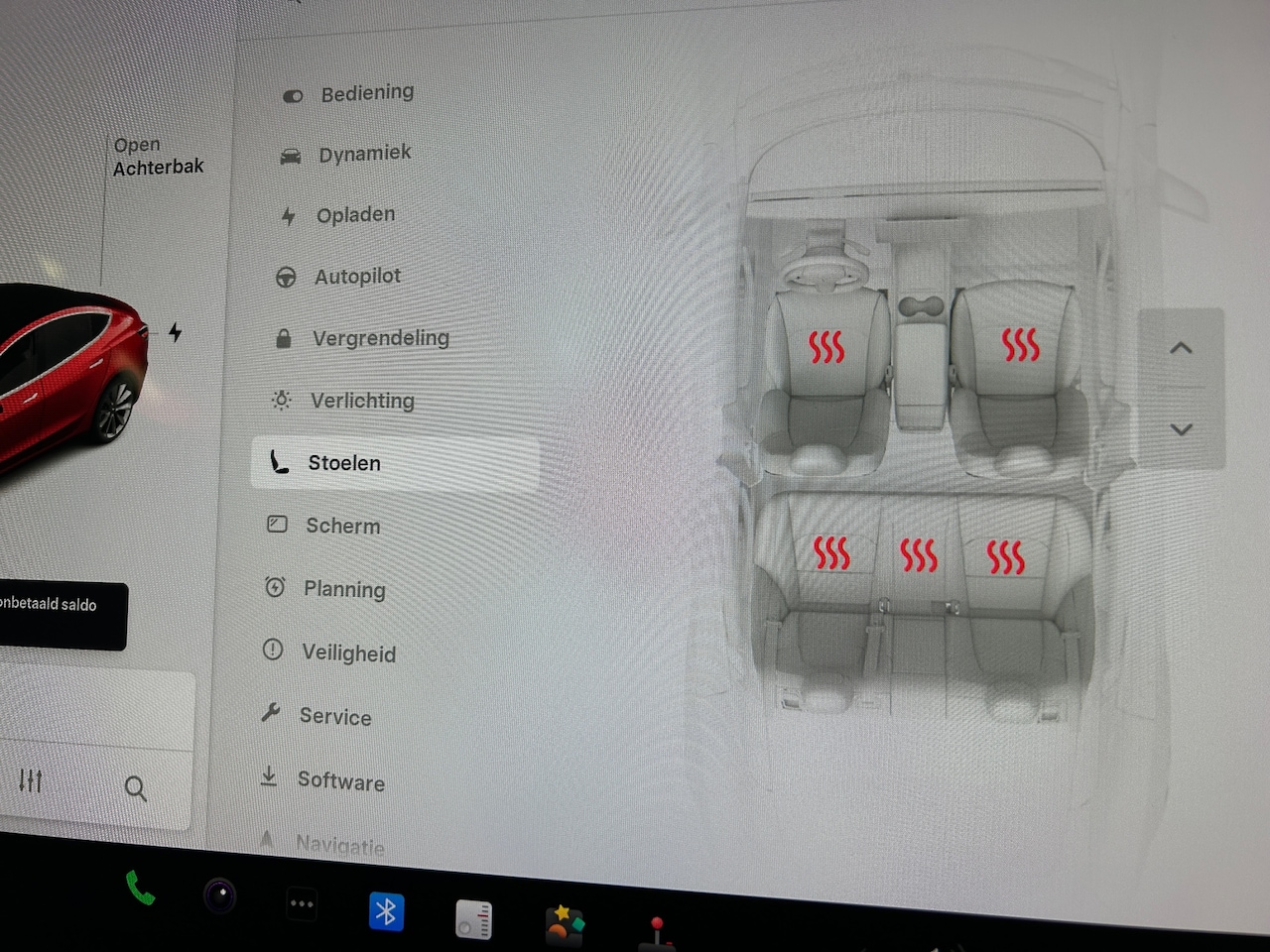Select Autopilot in settings menu
The height and width of the screenshot is (952, 1270).
point(357,277)
